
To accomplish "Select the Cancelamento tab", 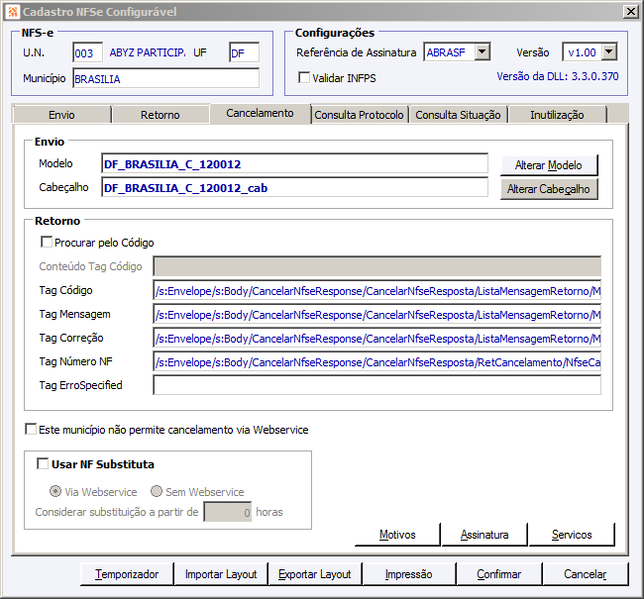I will 260,113.
